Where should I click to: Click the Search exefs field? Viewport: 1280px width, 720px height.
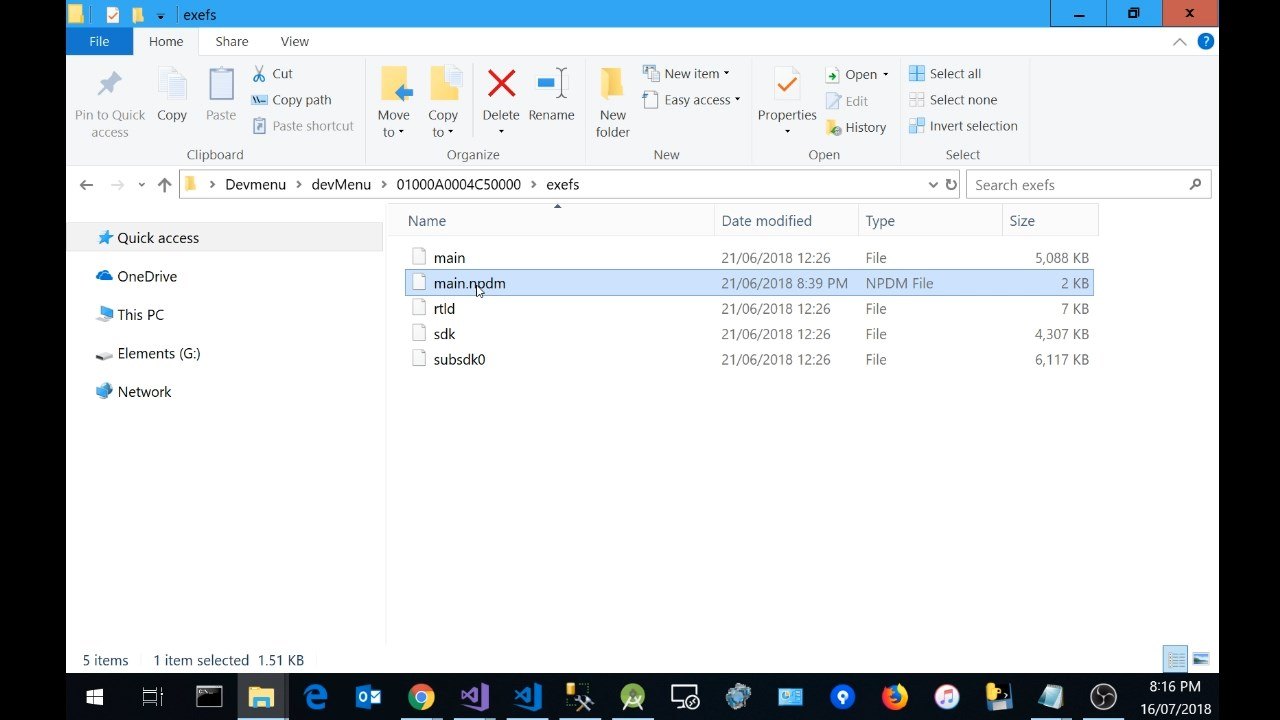point(1088,184)
